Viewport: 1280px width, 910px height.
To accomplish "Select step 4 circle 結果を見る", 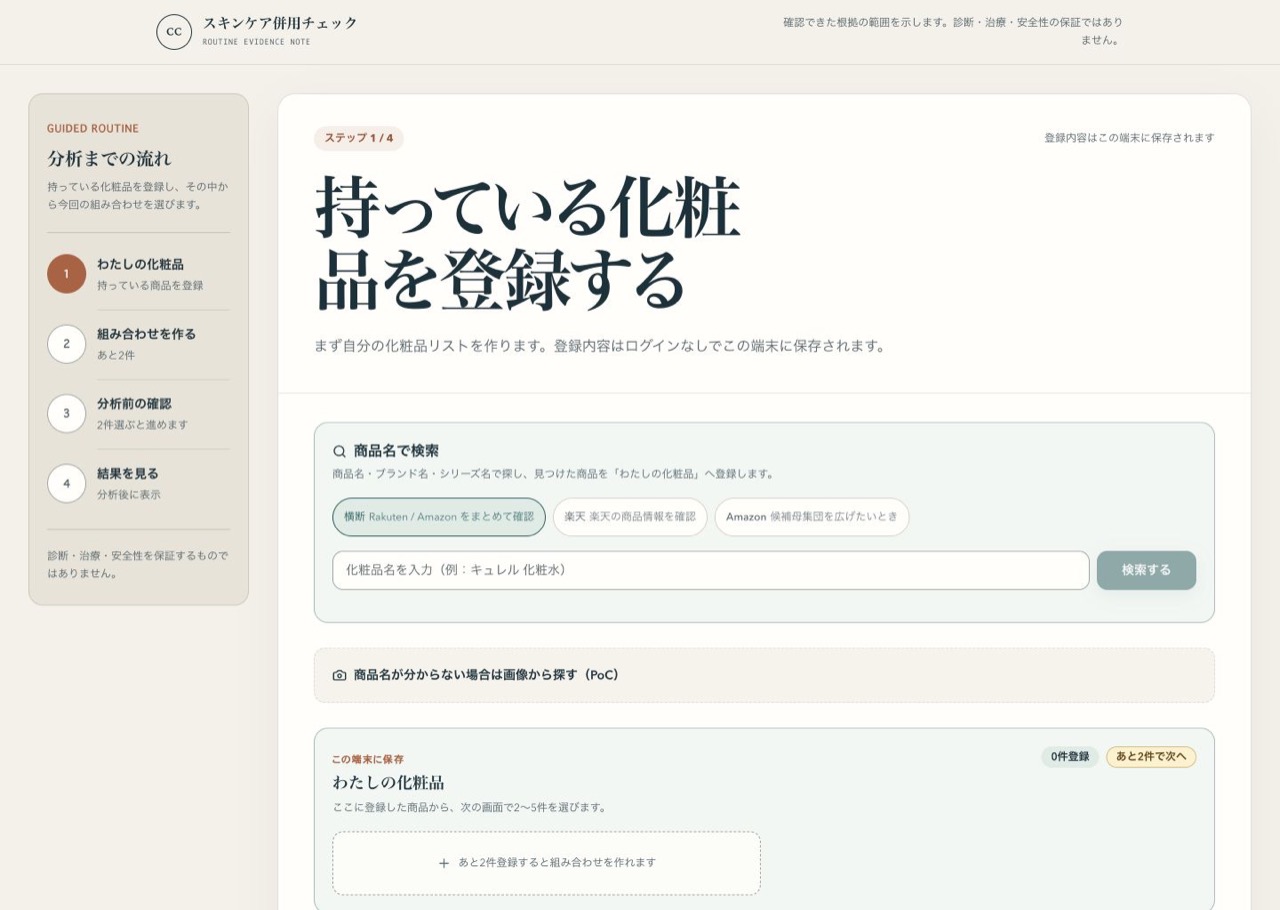I will tap(67, 483).
